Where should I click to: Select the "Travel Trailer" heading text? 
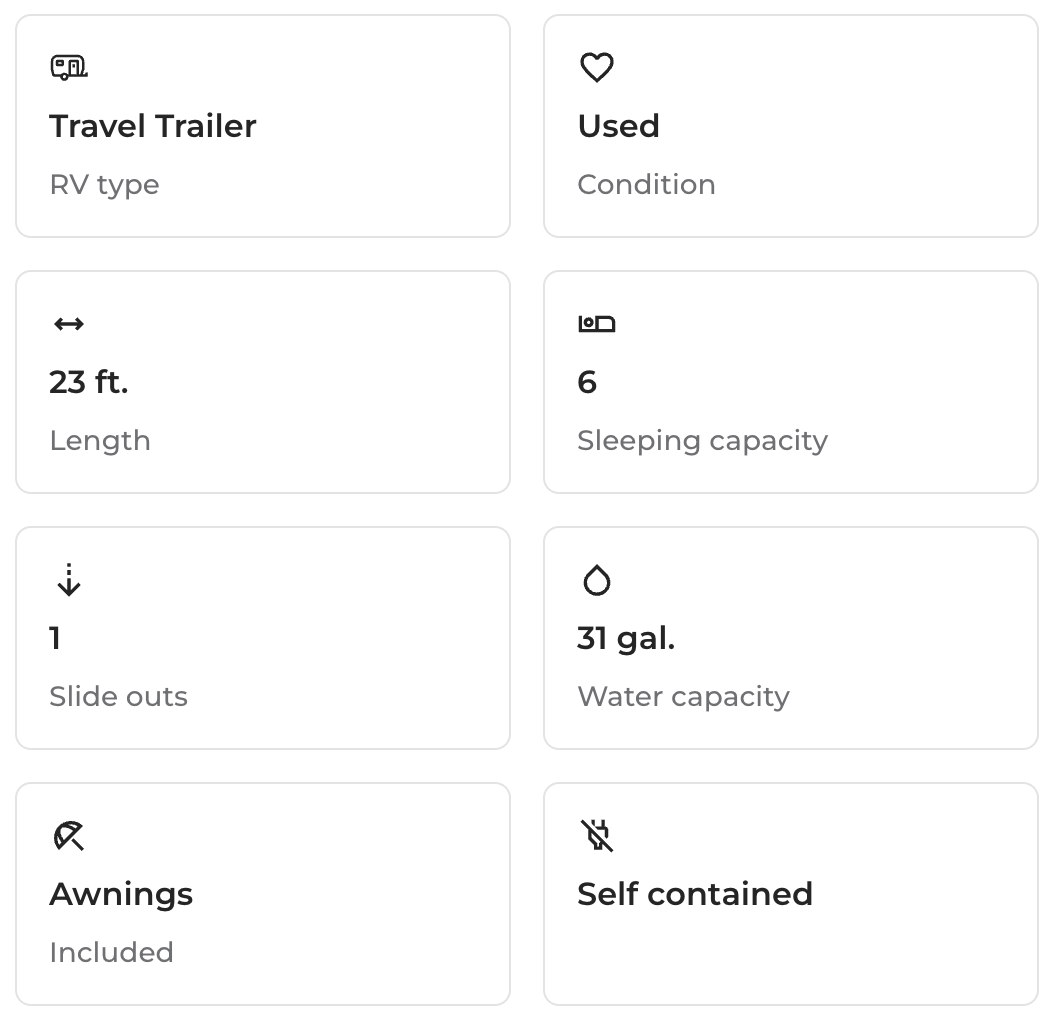[153, 126]
